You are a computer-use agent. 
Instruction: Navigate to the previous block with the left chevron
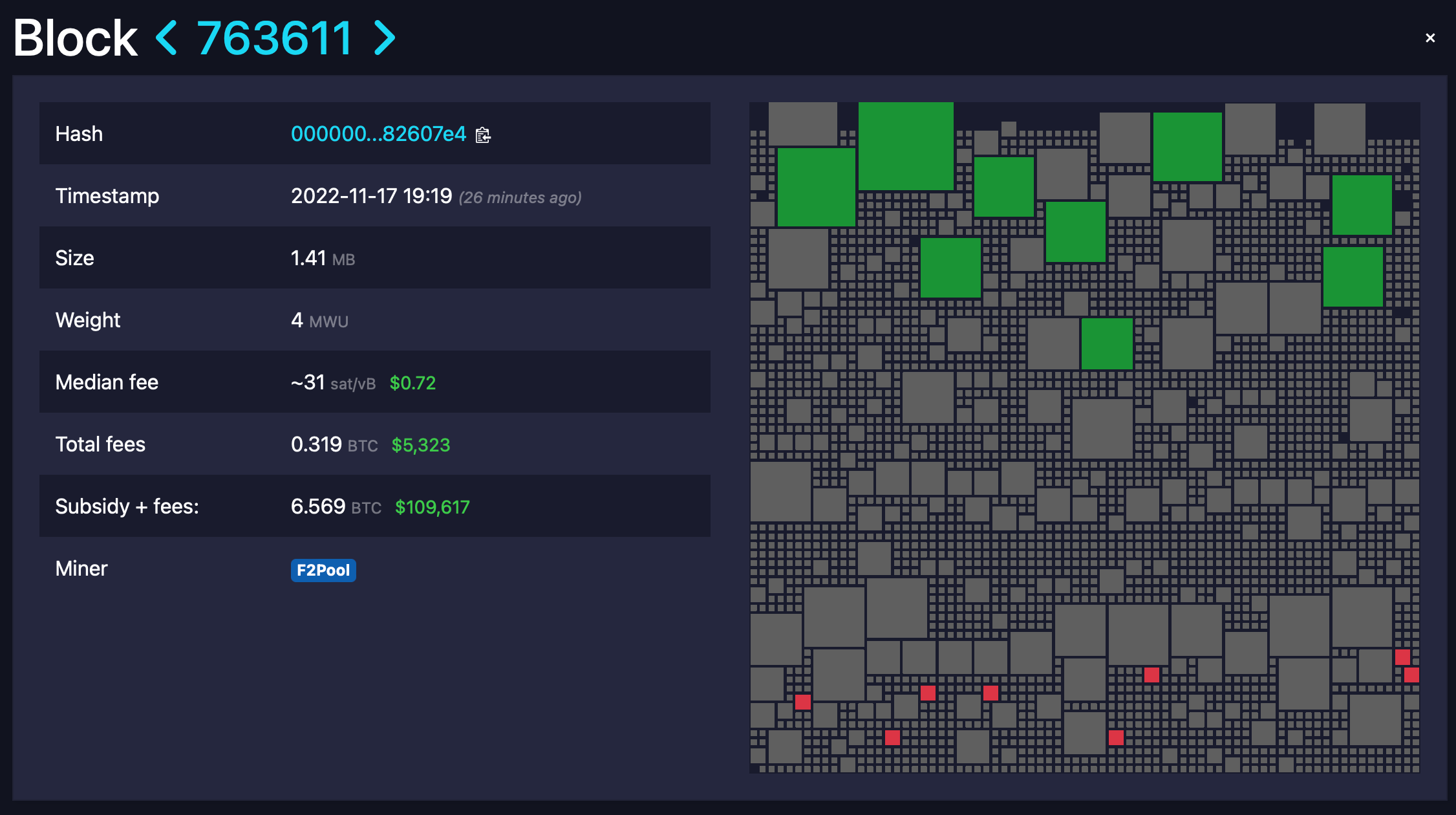(166, 38)
